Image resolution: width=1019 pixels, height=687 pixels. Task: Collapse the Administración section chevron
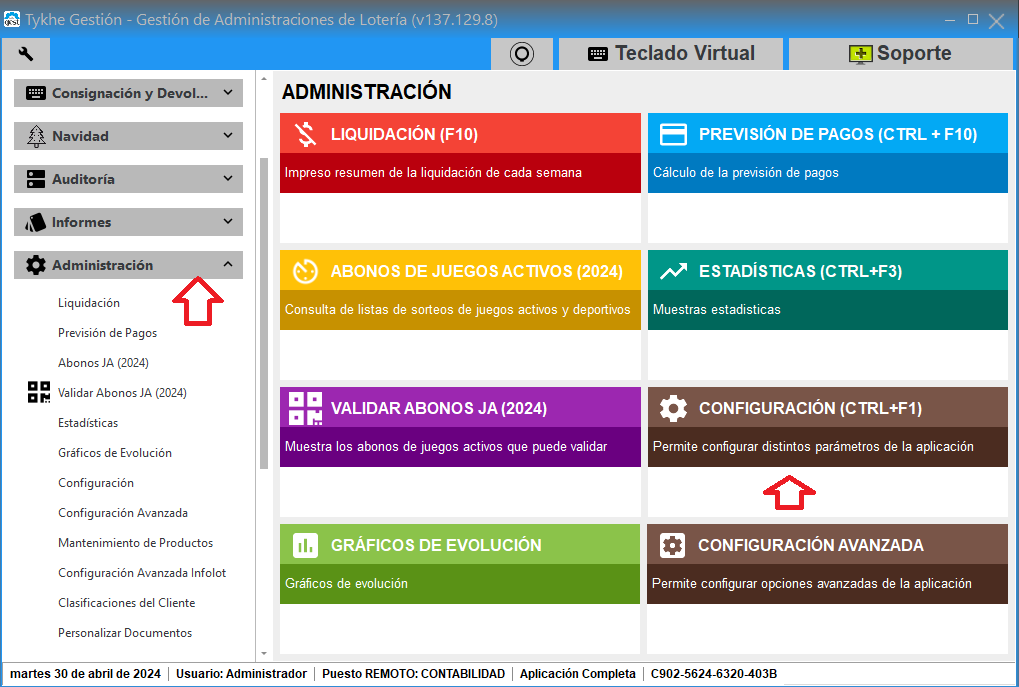(227, 265)
